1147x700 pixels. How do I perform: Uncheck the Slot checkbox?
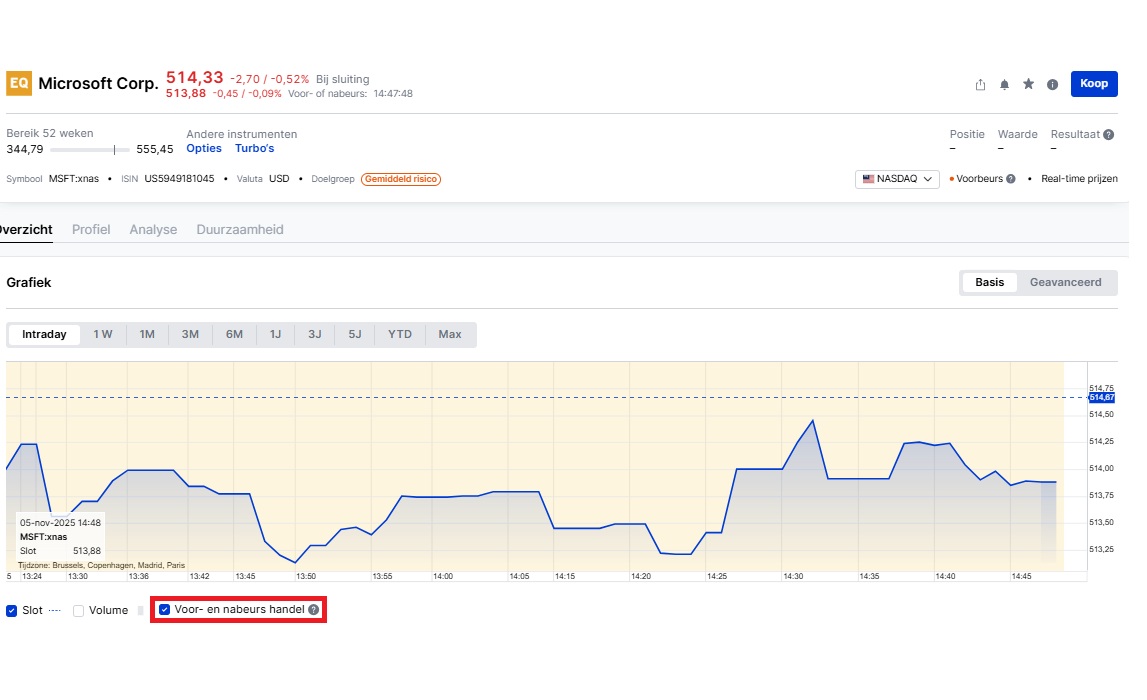point(12,610)
